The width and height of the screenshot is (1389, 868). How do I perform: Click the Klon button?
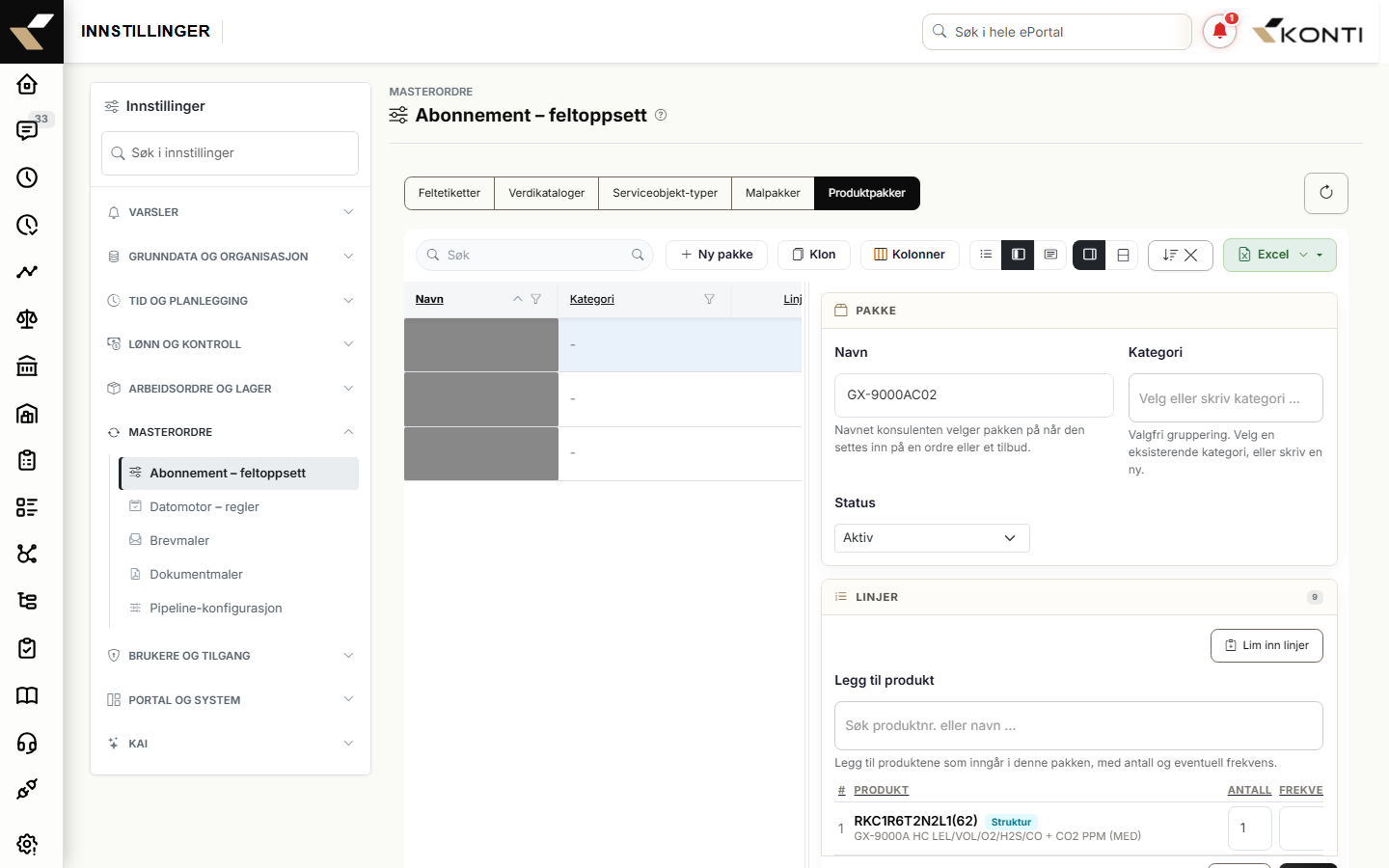point(814,255)
